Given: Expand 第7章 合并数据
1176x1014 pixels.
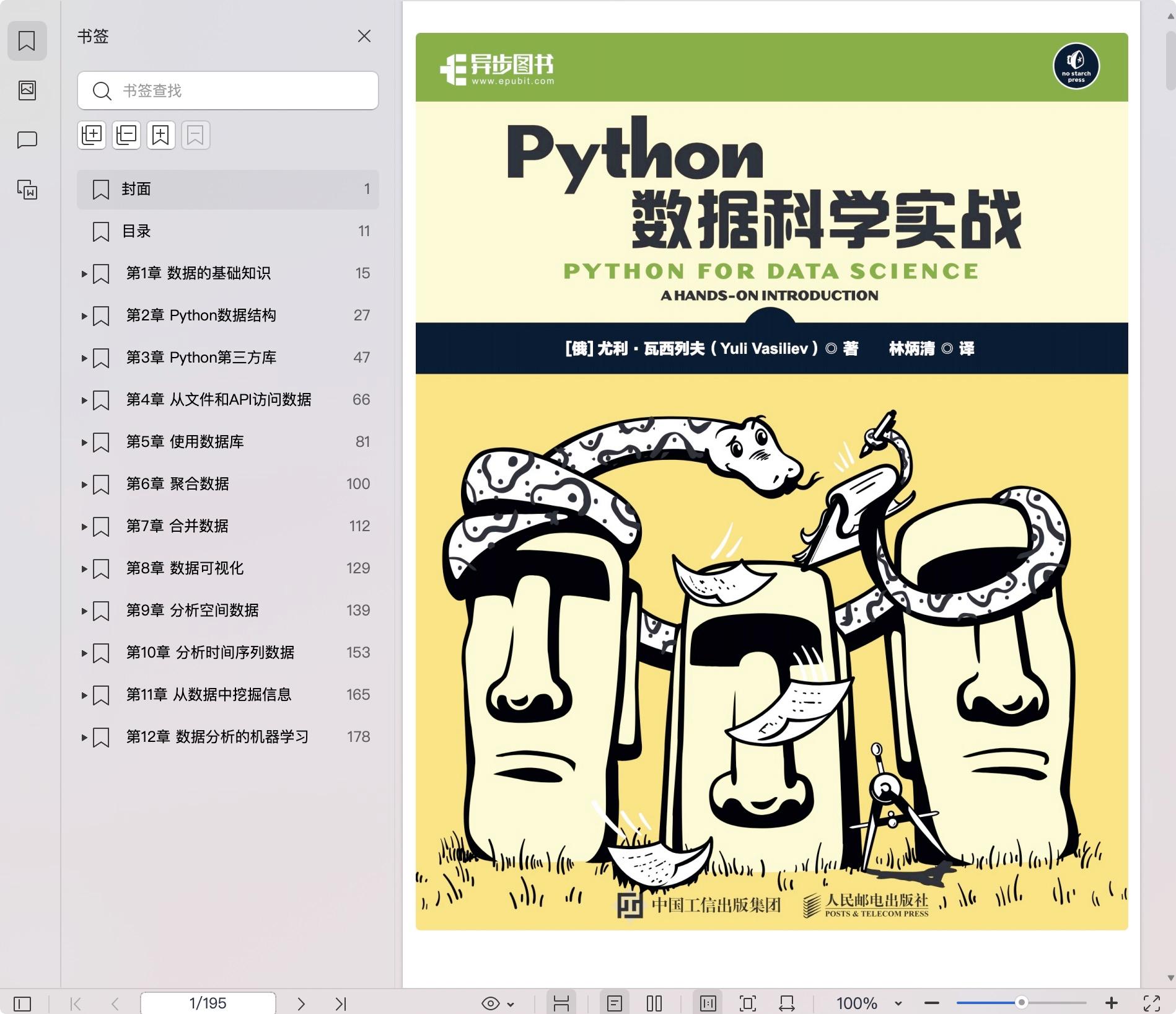Looking at the screenshot, I should point(84,526).
